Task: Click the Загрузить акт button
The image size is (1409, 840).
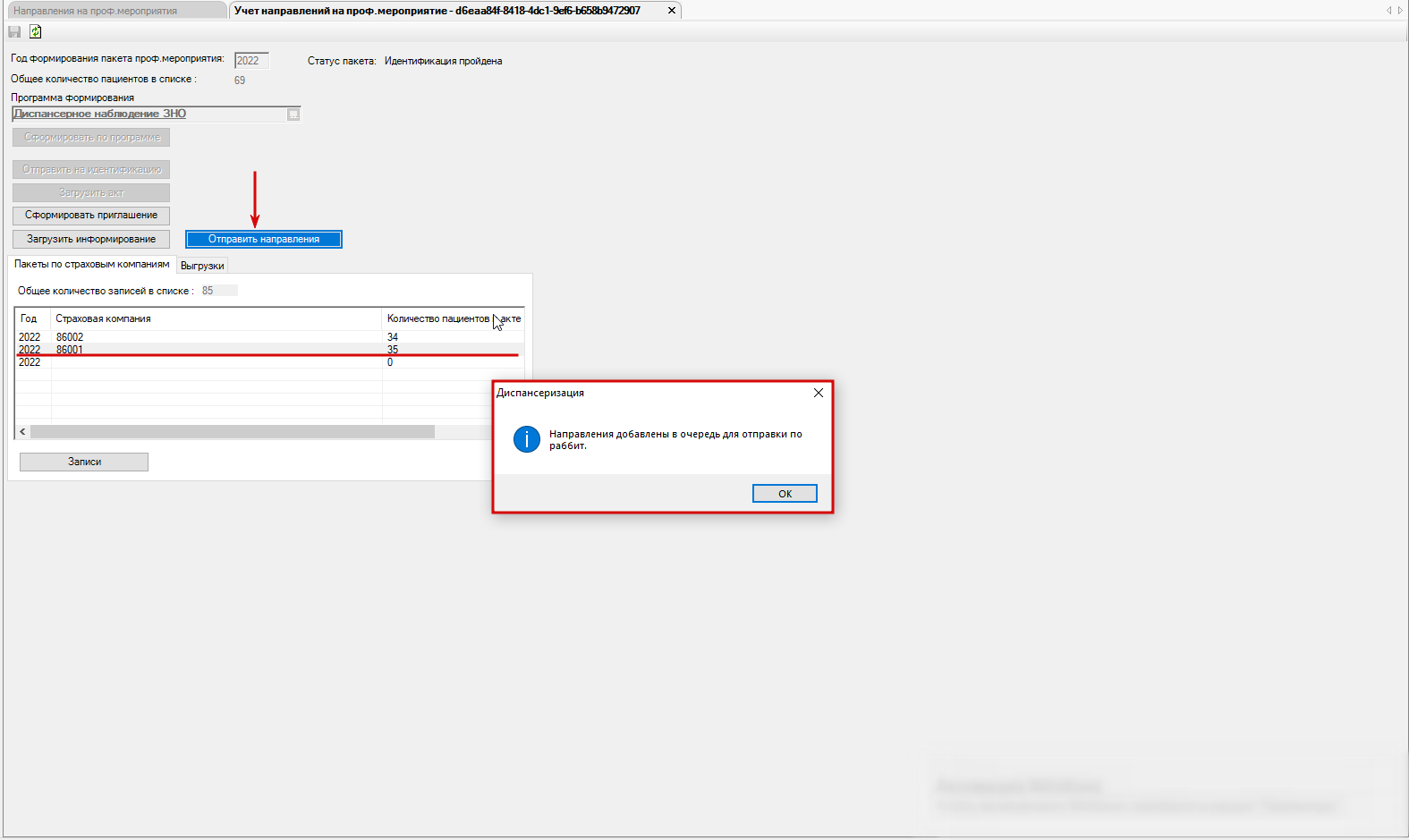Action: click(91, 192)
